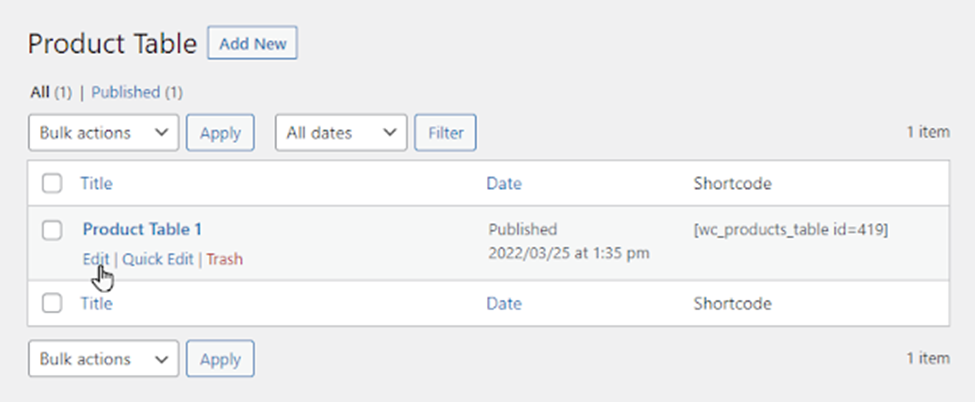The image size is (975, 402).
Task: Sort by the Date column header
Action: pyautogui.click(x=504, y=184)
